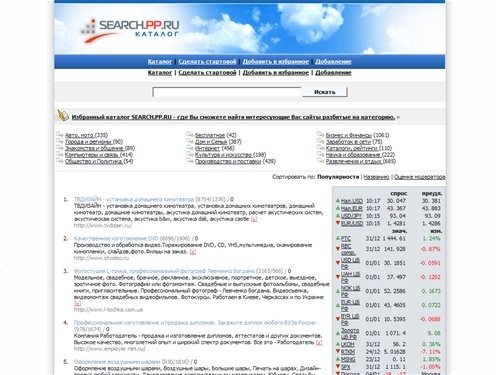
Task: Click the http://www.l-tochka.com.ua URL text
Action: (108, 310)
